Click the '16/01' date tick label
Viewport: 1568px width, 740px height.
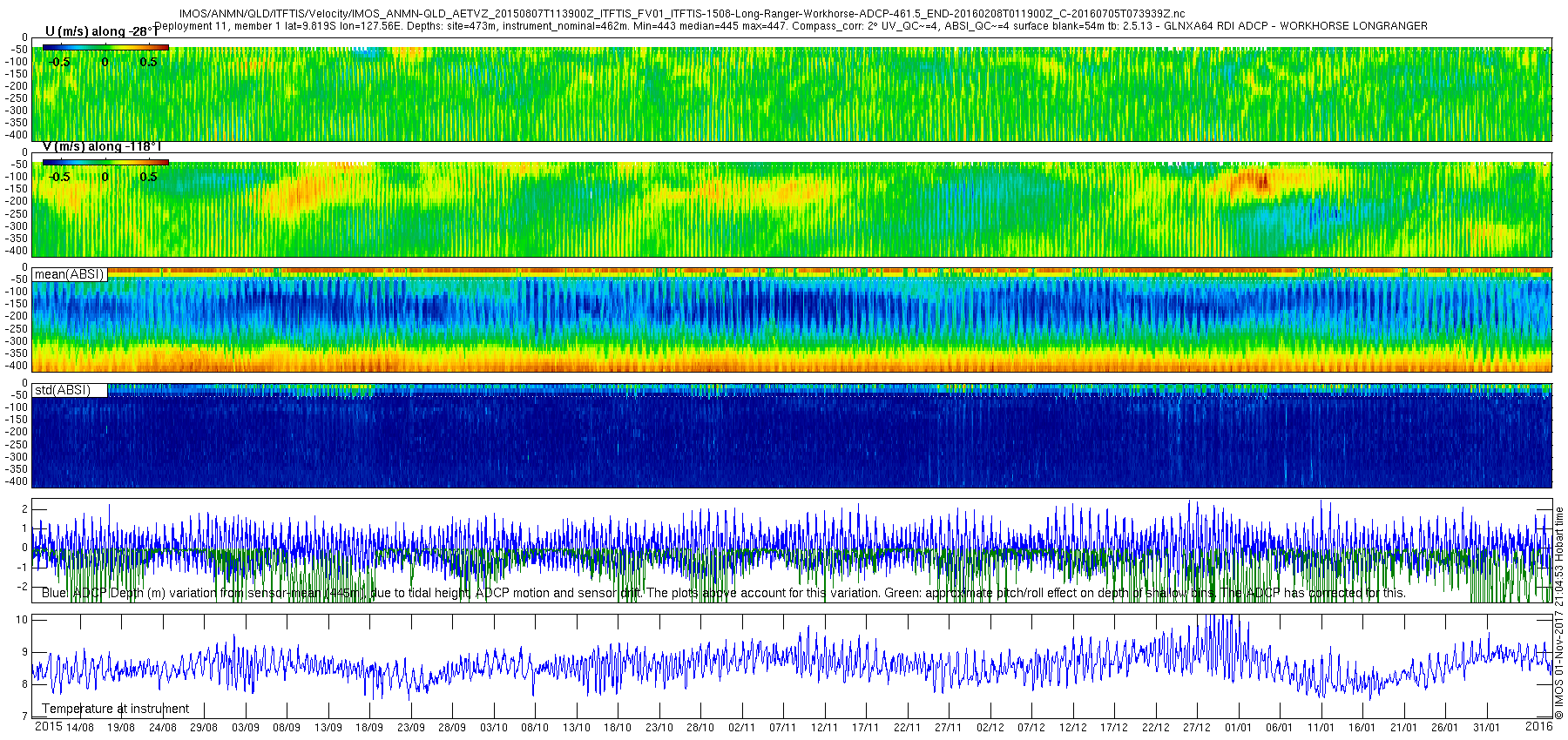[x=1362, y=728]
